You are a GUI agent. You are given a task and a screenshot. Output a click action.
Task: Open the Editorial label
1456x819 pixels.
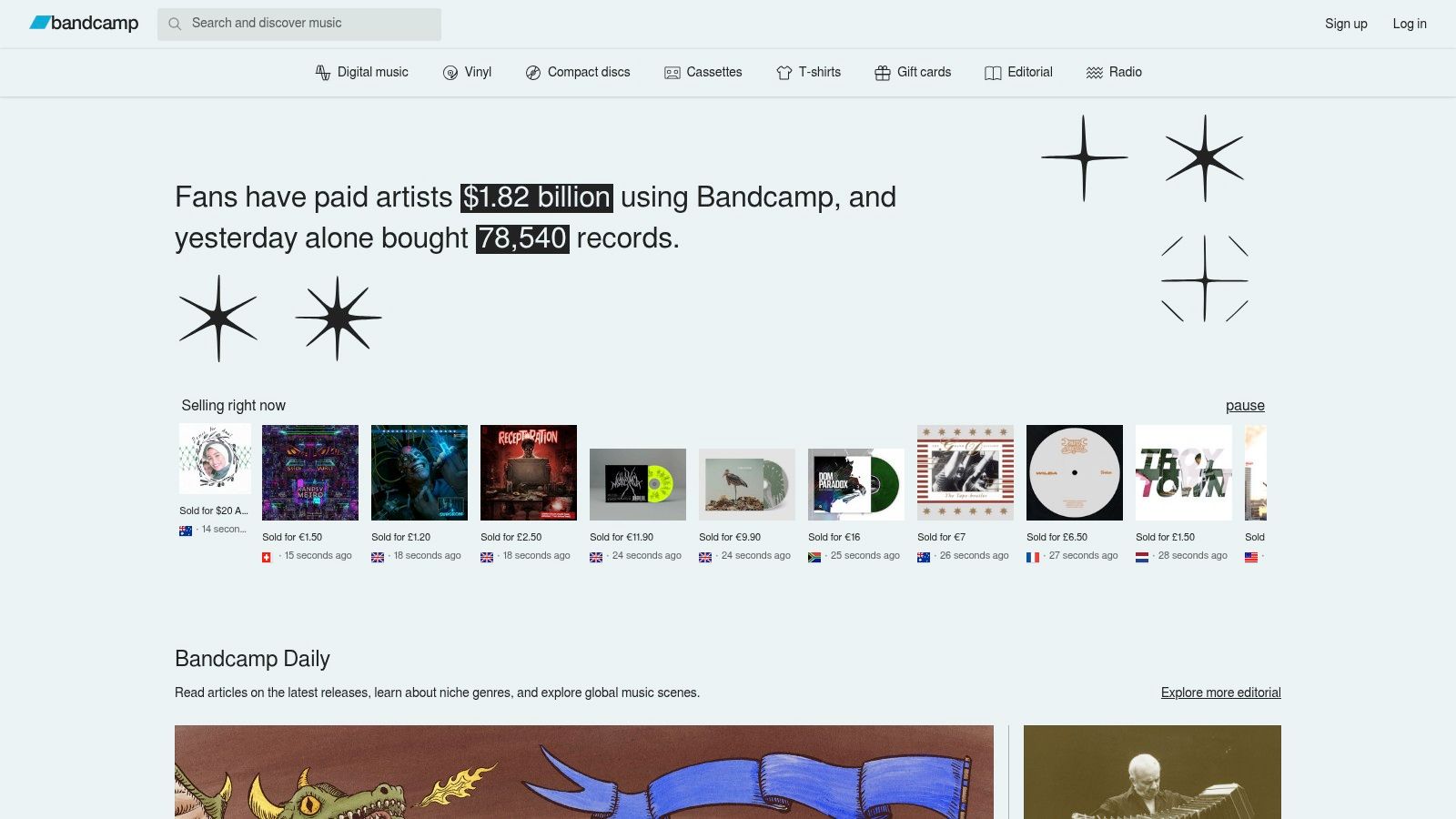[x=1030, y=72]
